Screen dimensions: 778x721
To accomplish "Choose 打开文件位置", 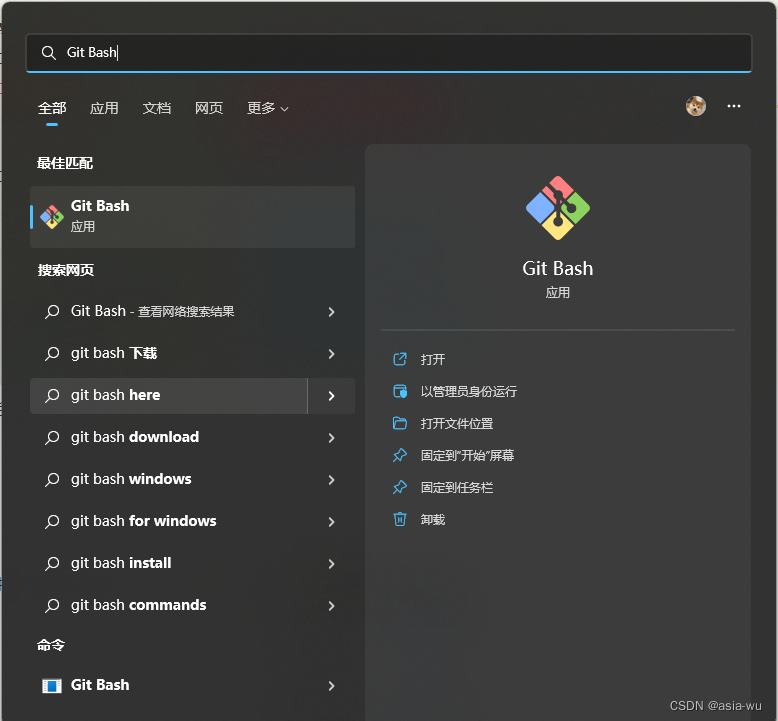I will coord(456,424).
